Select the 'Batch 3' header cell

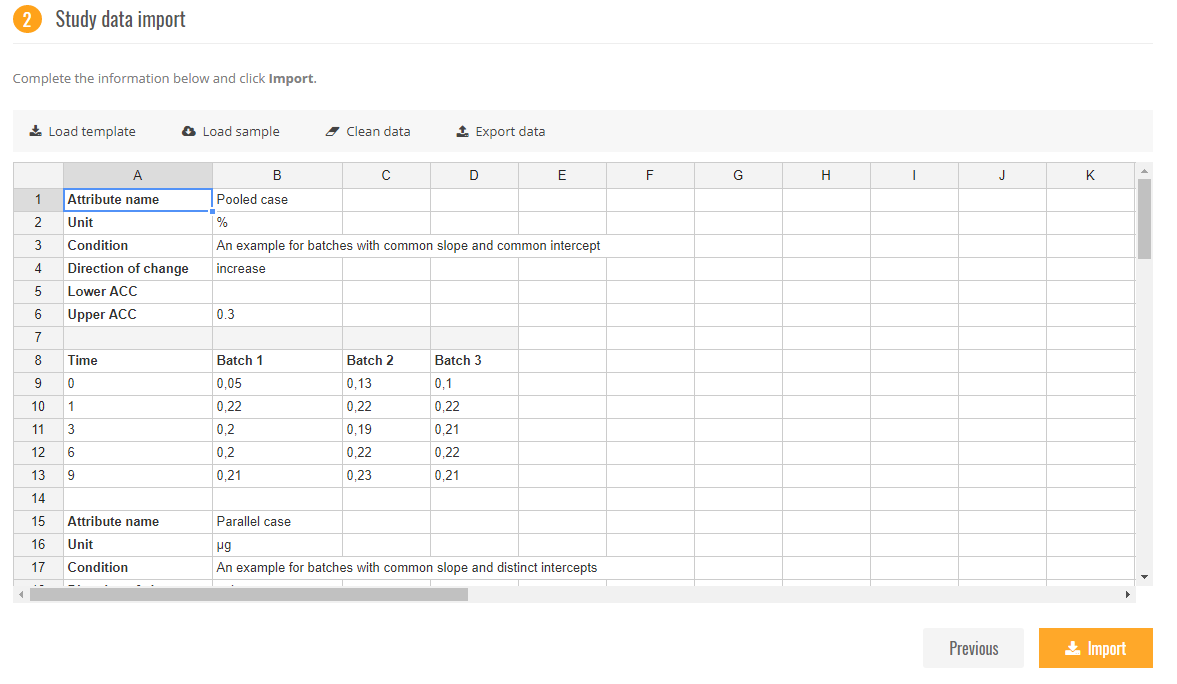[x=474, y=360]
